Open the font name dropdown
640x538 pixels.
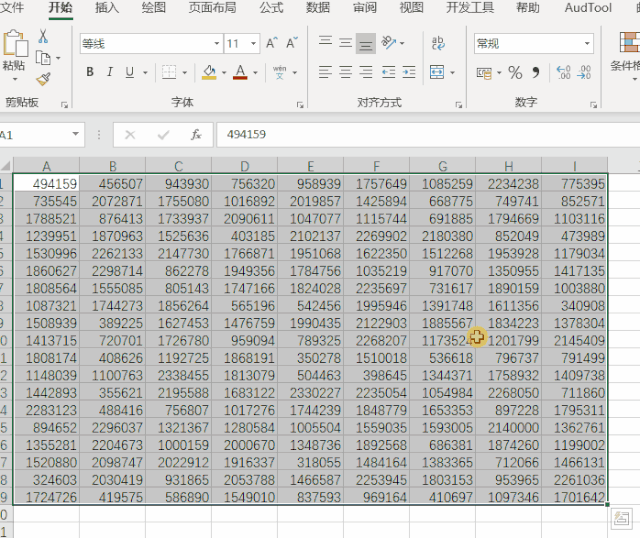click(x=217, y=43)
